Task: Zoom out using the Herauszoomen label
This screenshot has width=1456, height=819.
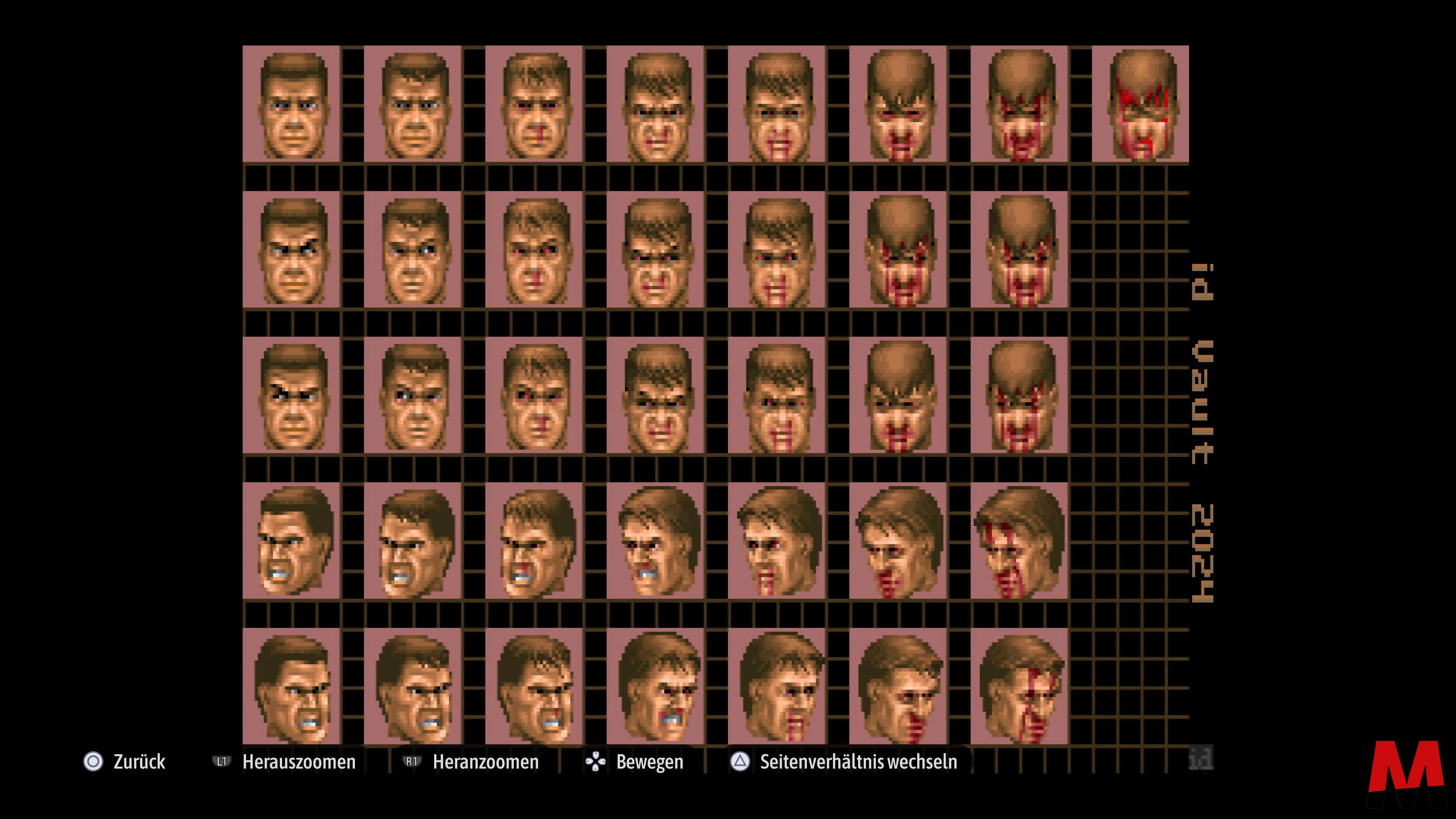Action: pyautogui.click(x=299, y=762)
